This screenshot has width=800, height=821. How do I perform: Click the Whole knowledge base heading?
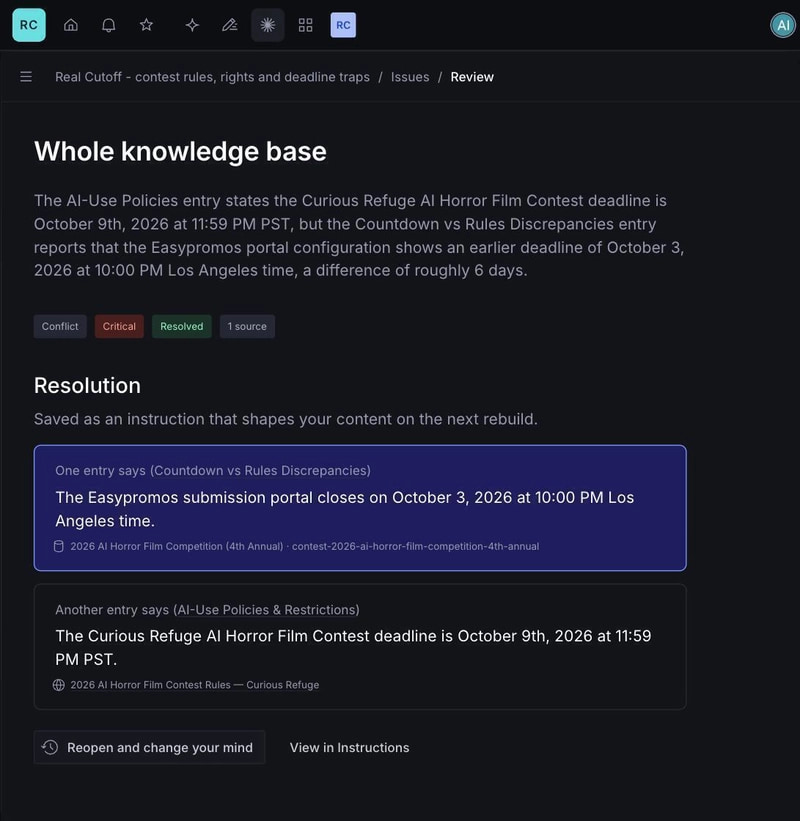[180, 151]
